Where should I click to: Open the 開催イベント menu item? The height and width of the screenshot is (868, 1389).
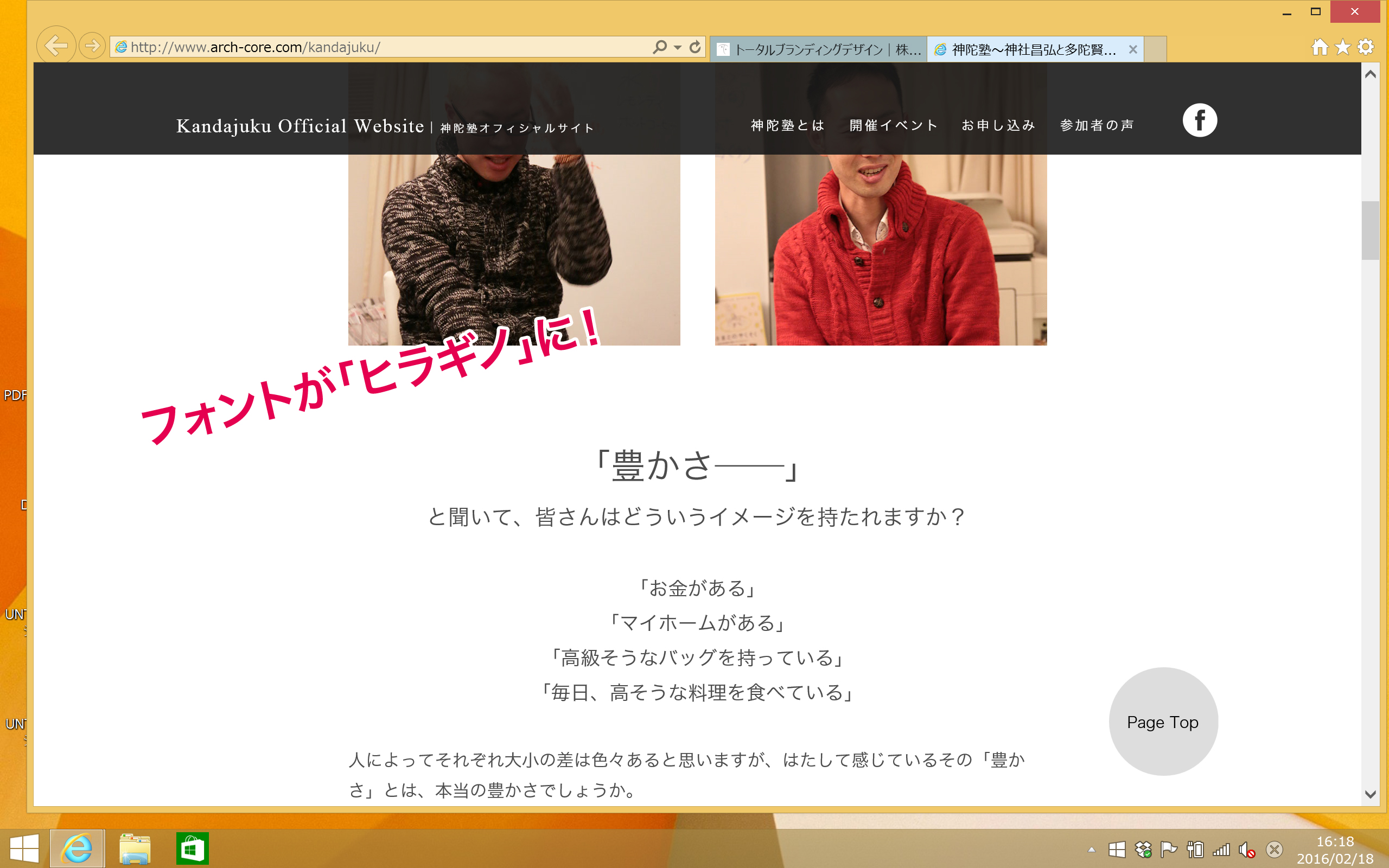pyautogui.click(x=894, y=125)
